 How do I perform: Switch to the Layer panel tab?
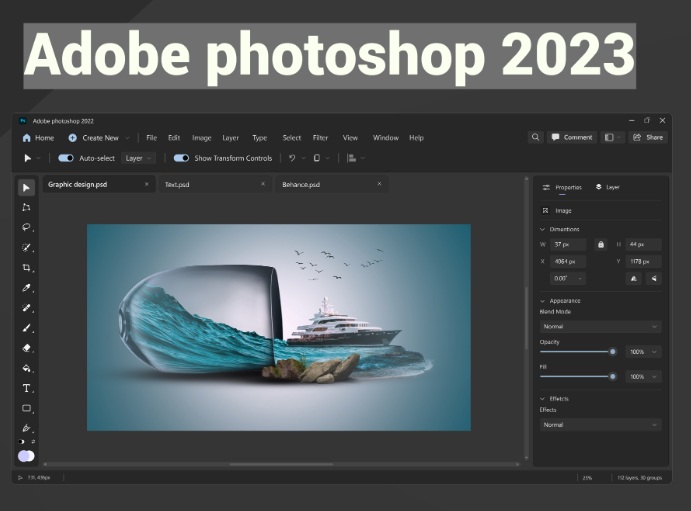click(608, 187)
